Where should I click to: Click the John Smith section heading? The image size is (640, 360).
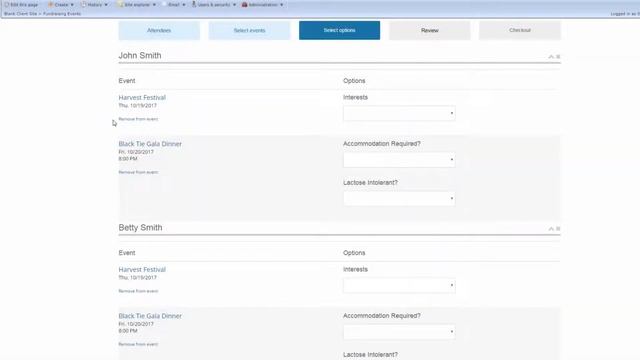[140, 56]
